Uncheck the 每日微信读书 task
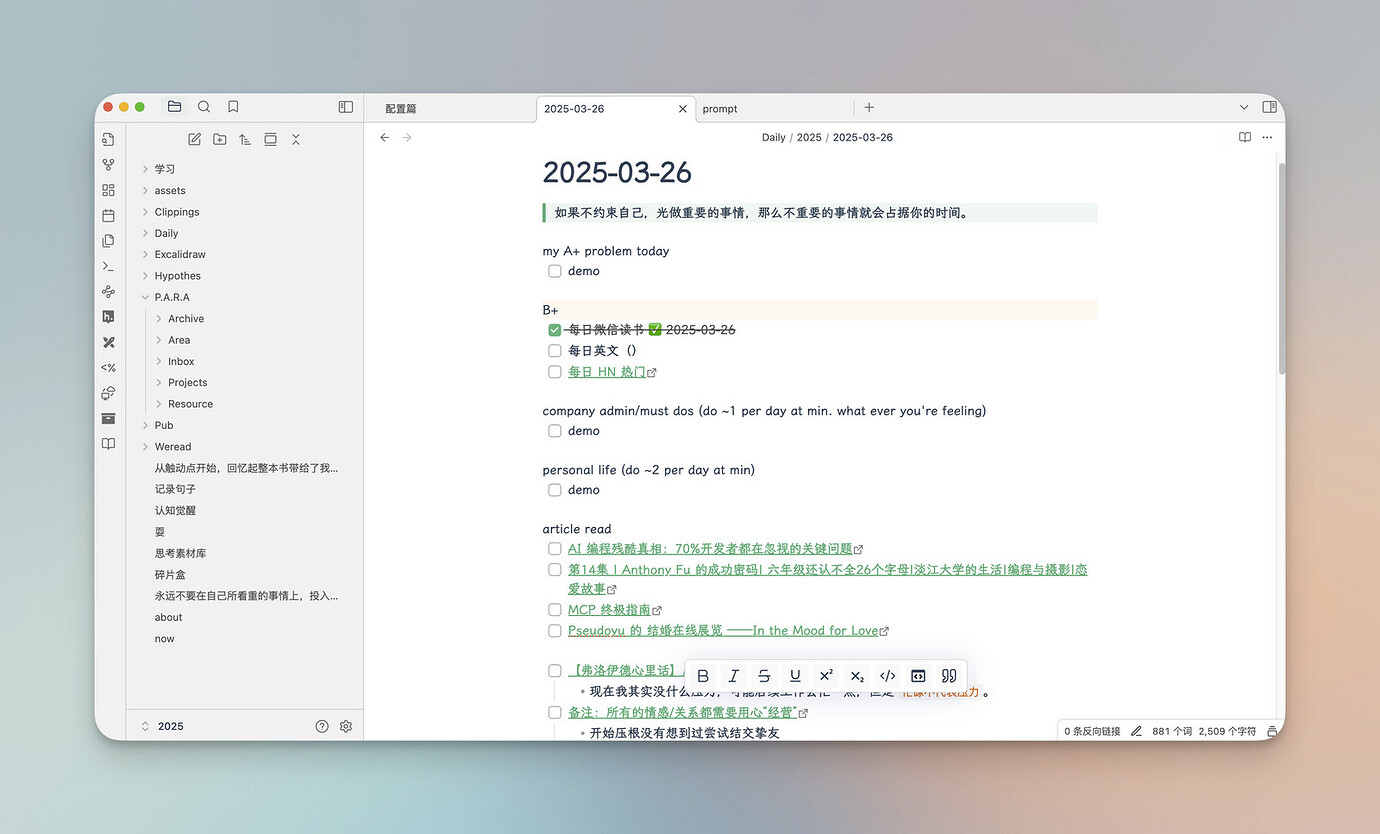Screen dimensions: 1380x834 555,330
